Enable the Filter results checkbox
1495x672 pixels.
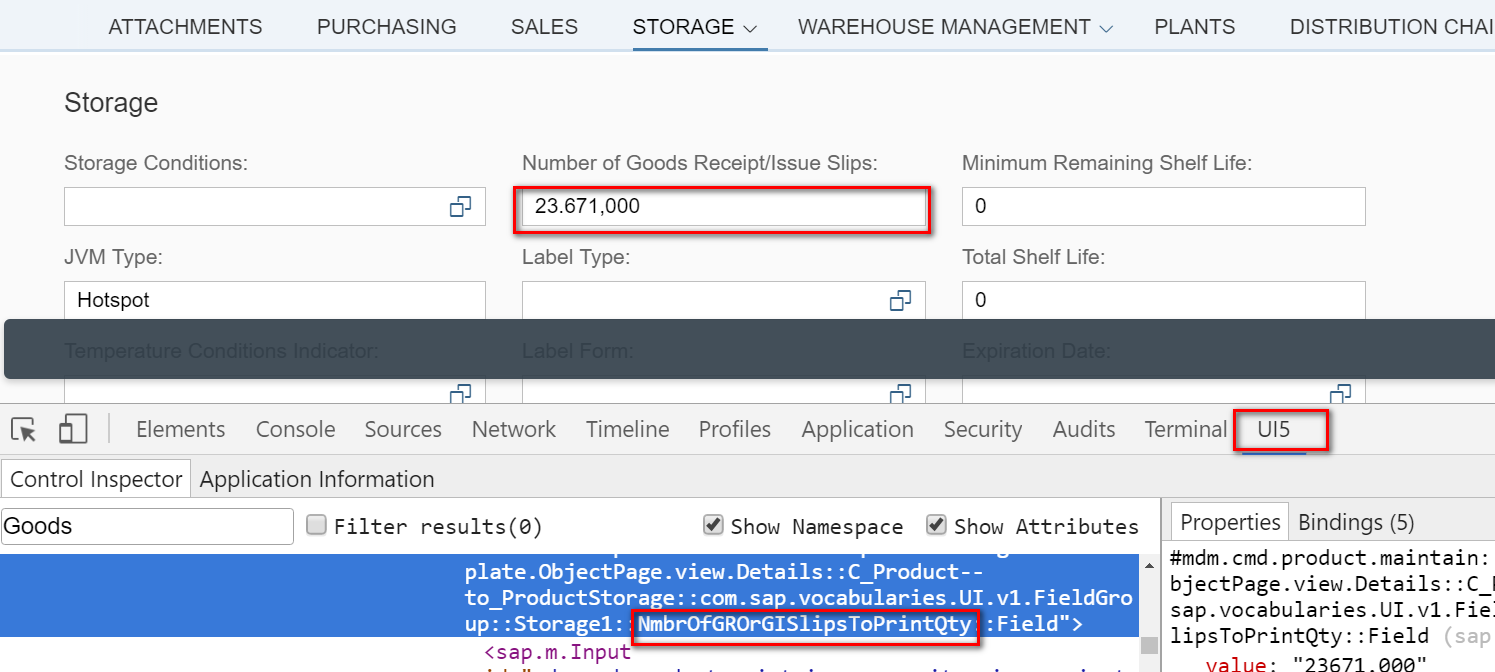click(316, 525)
